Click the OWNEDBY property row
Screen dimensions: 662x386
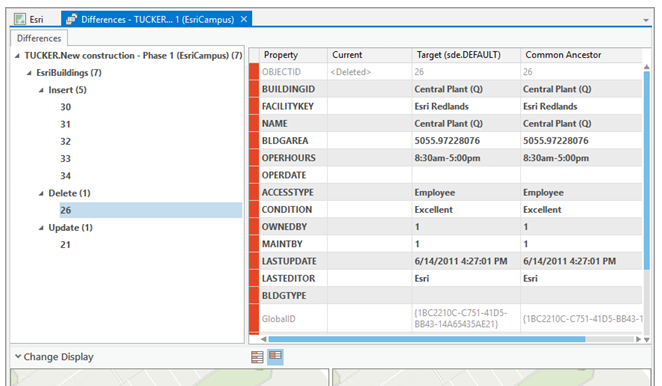point(446,227)
